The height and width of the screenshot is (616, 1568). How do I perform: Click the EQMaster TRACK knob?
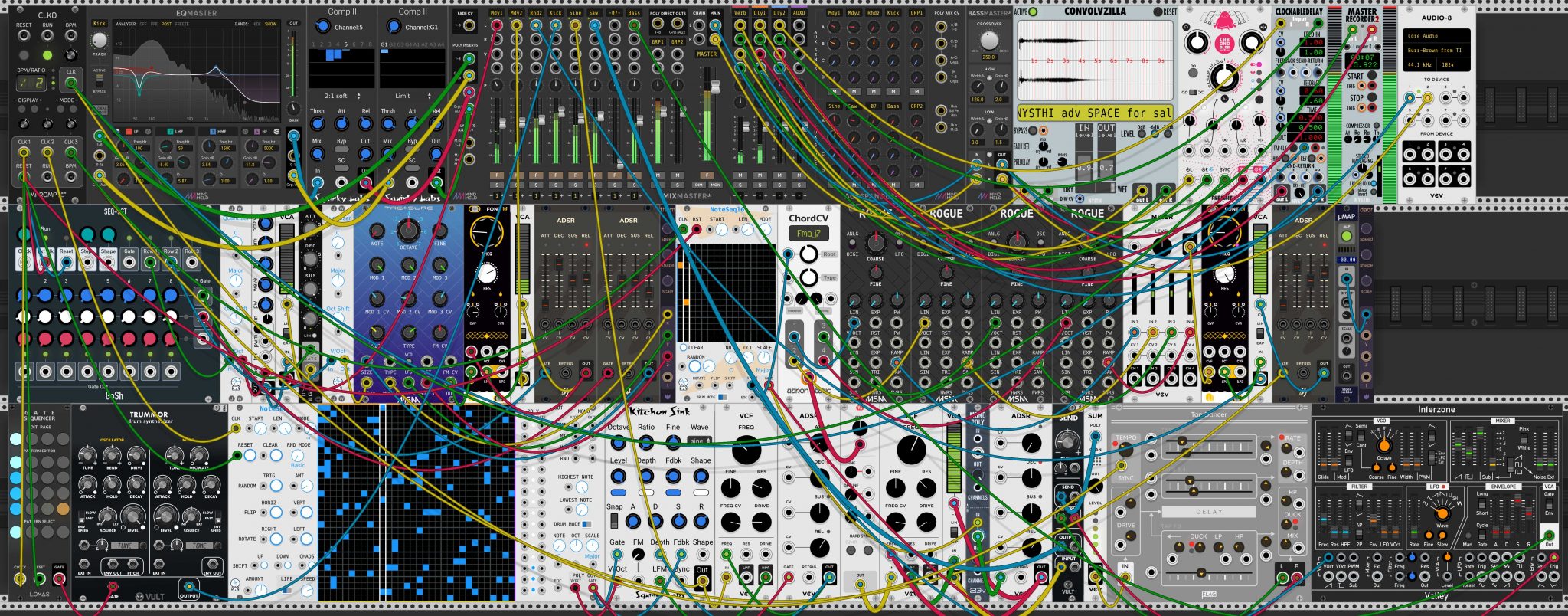(x=100, y=40)
